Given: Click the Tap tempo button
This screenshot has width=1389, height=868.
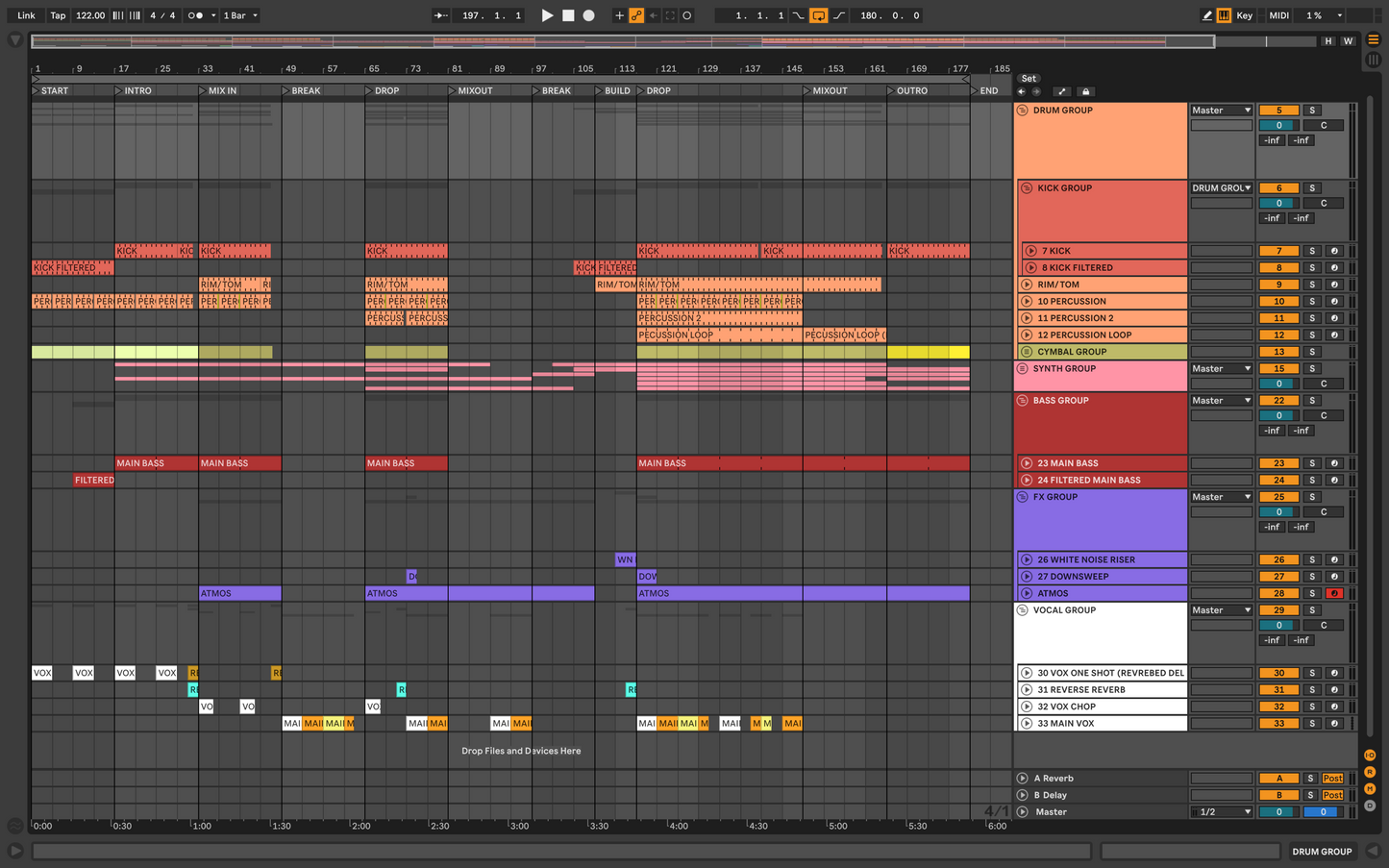Looking at the screenshot, I should tap(58, 15).
